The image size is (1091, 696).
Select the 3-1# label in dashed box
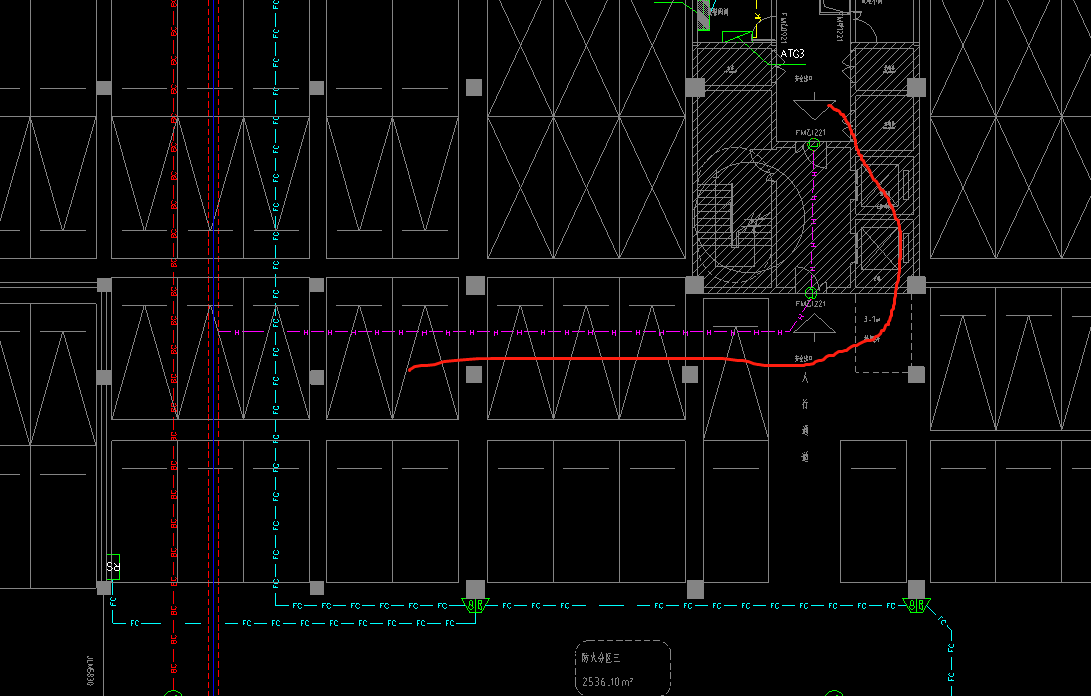[x=872, y=319]
